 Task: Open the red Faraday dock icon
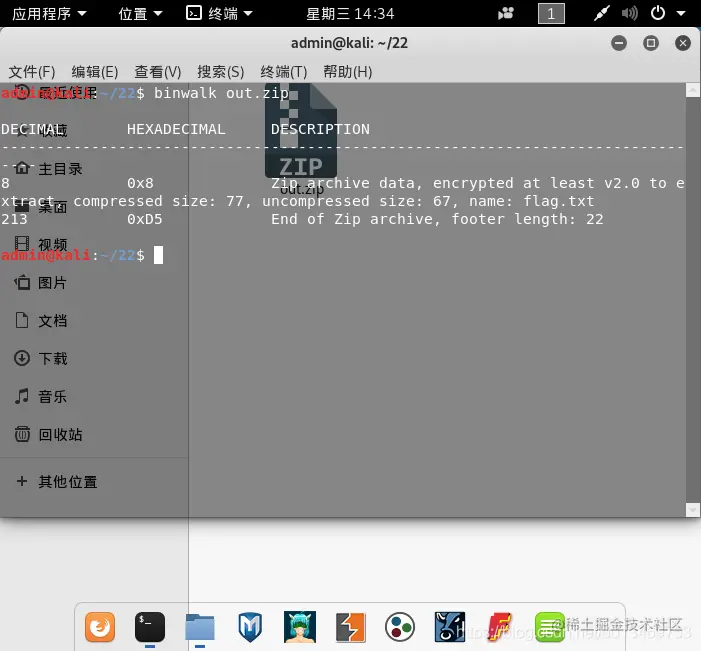click(x=500, y=626)
